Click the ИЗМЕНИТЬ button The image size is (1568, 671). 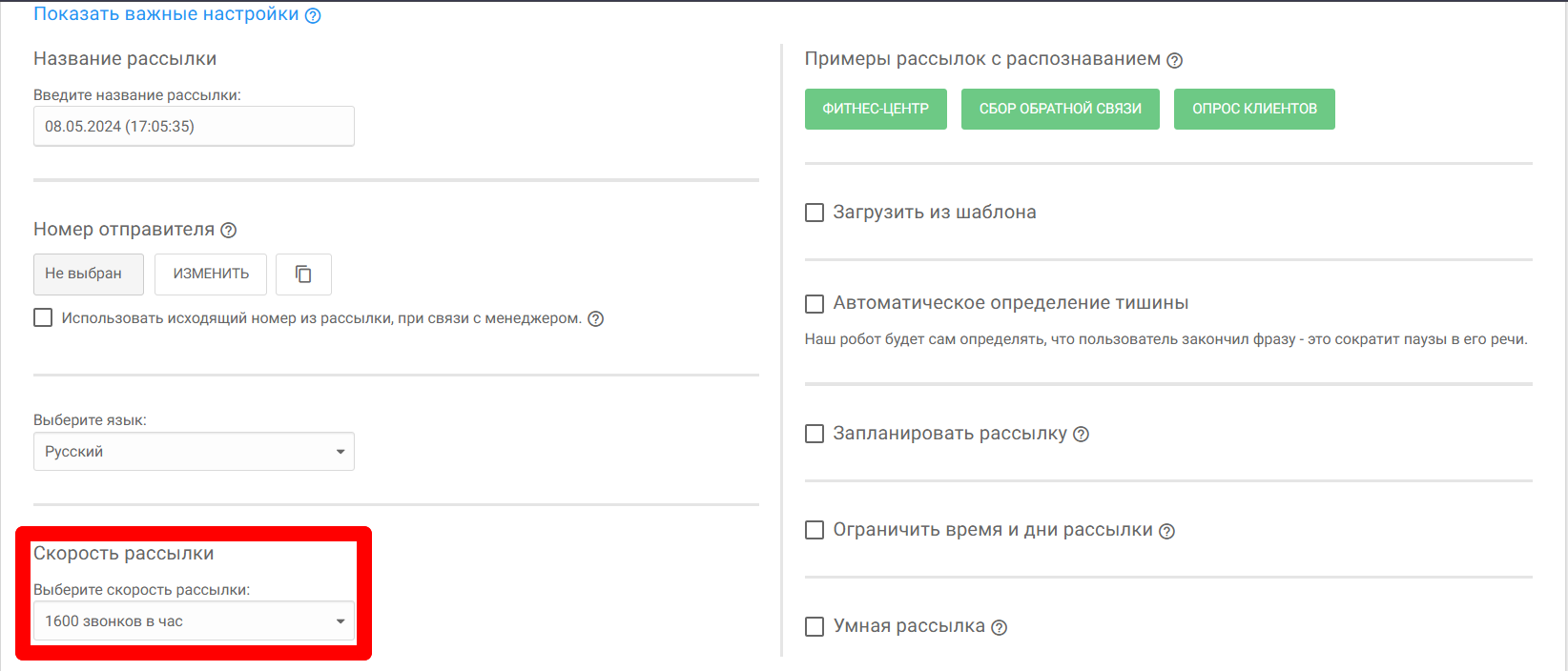(211, 274)
